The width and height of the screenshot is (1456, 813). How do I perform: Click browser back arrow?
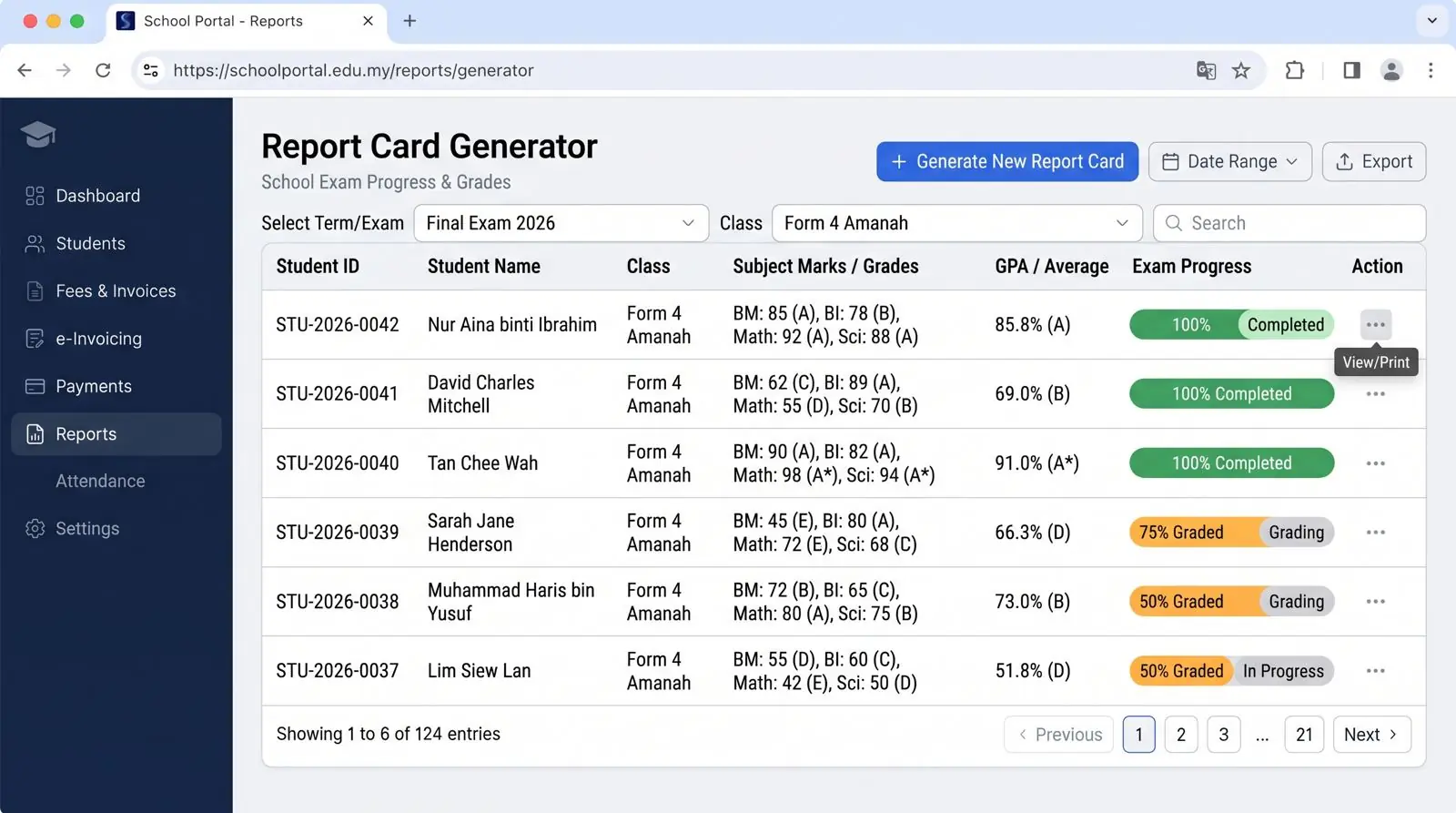coord(25,70)
